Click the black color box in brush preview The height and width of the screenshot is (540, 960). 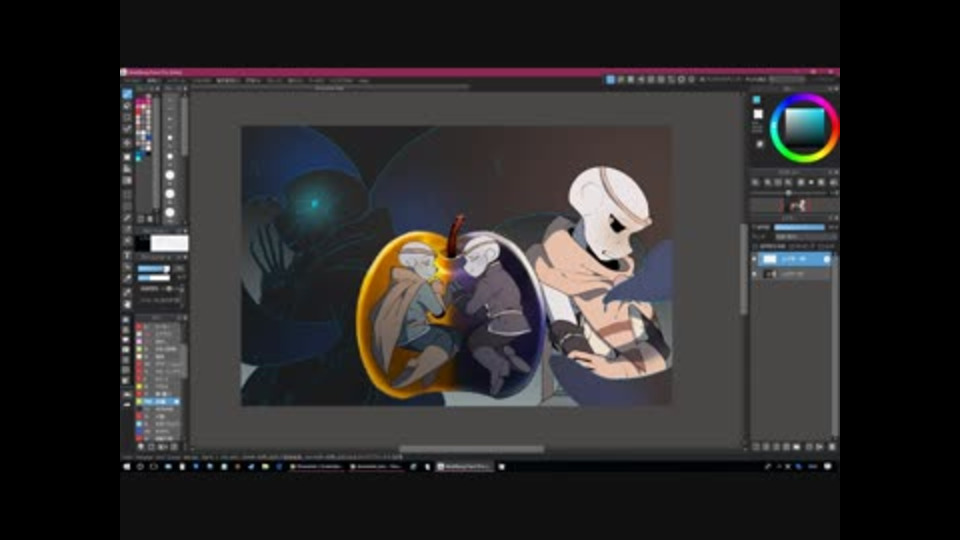point(142,243)
